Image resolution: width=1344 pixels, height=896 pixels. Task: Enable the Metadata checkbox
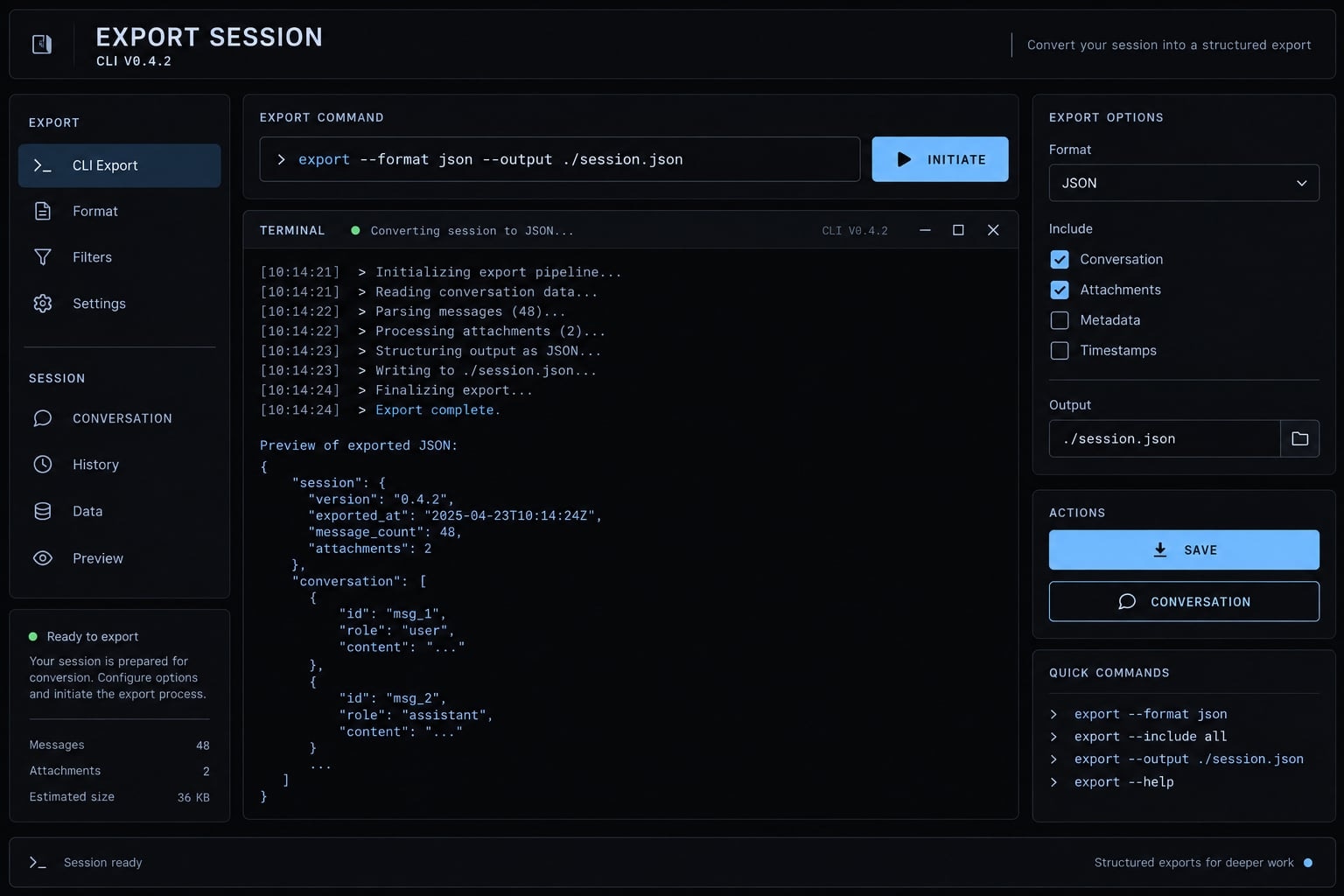(1060, 320)
